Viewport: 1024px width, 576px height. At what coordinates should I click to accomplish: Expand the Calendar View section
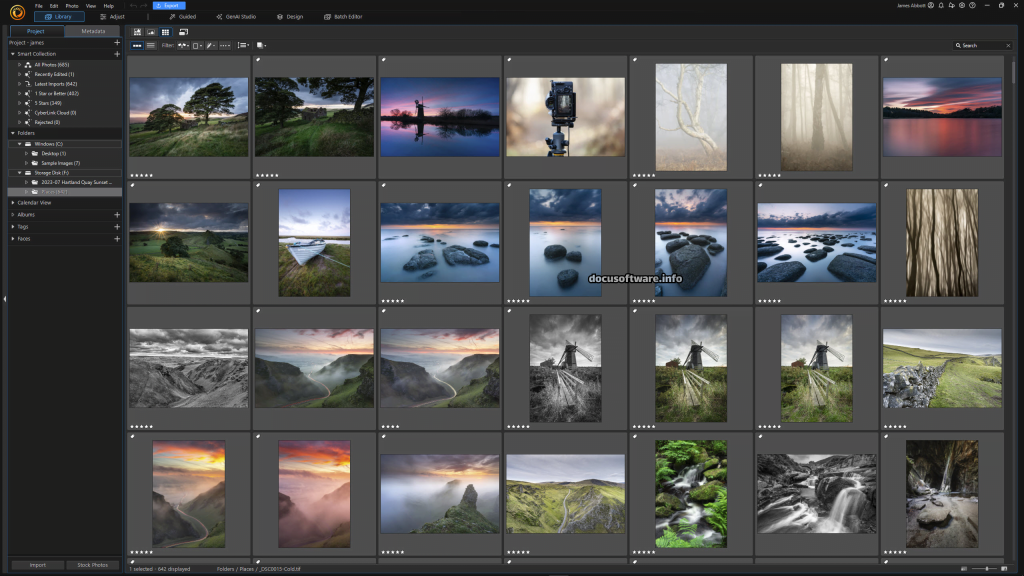tap(13, 203)
